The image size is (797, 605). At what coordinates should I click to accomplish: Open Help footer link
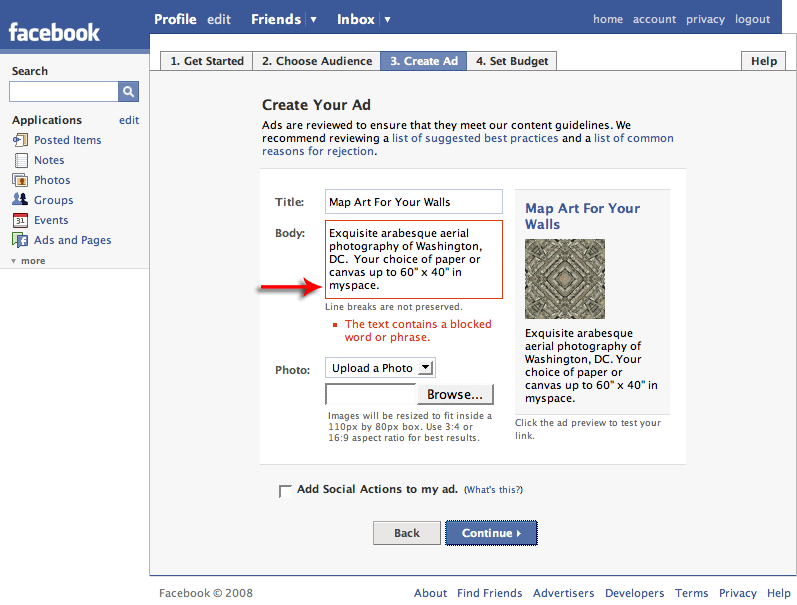tap(779, 593)
